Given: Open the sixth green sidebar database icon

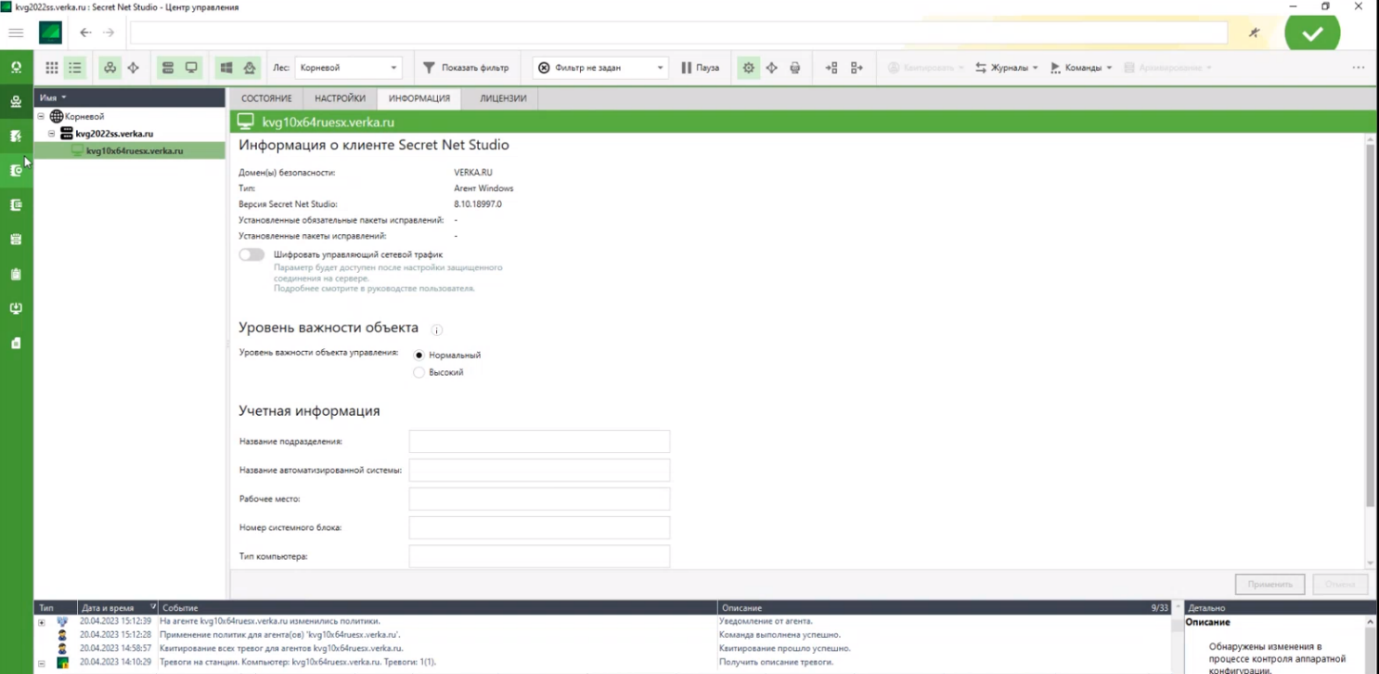Looking at the screenshot, I should [x=16, y=239].
